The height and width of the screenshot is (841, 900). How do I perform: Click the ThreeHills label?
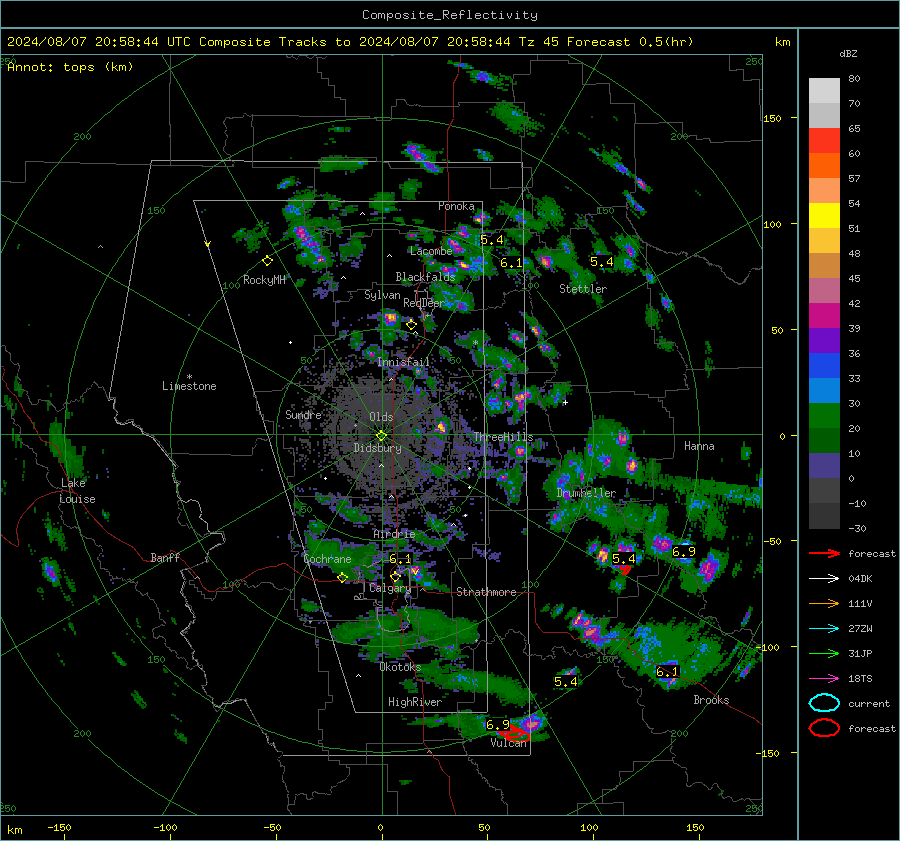click(x=503, y=437)
